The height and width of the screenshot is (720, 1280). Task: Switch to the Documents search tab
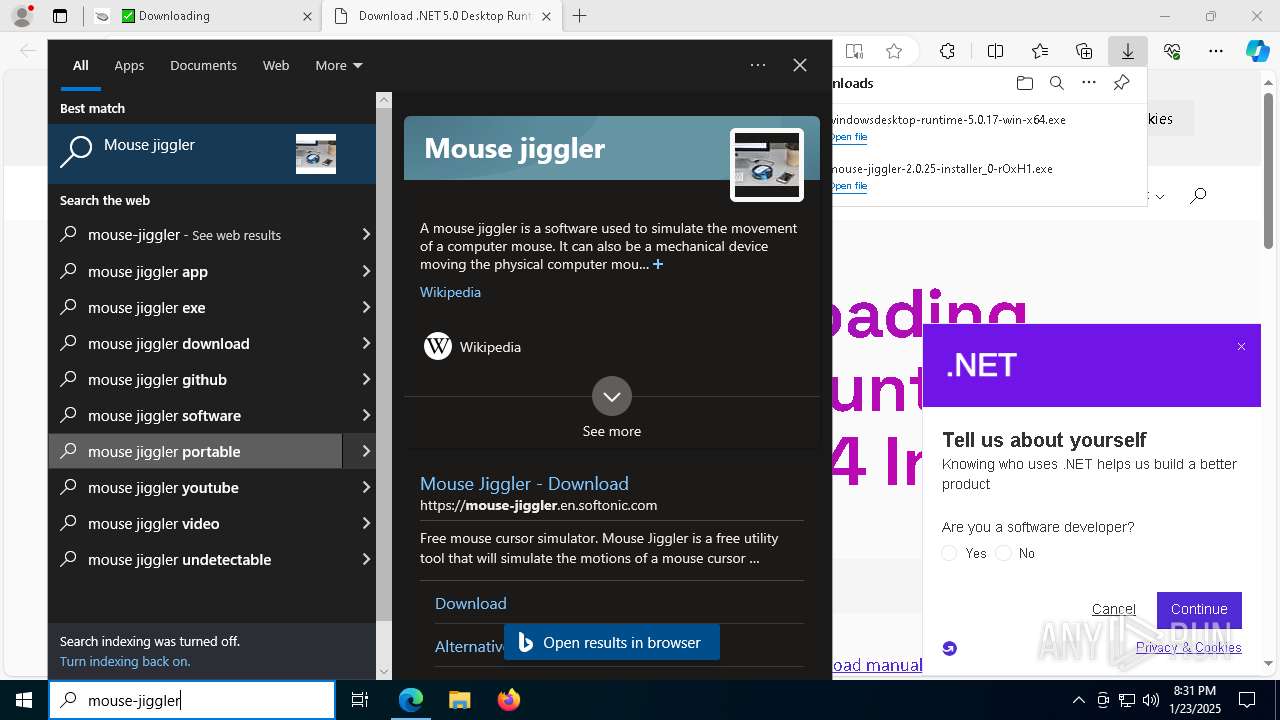coord(203,65)
